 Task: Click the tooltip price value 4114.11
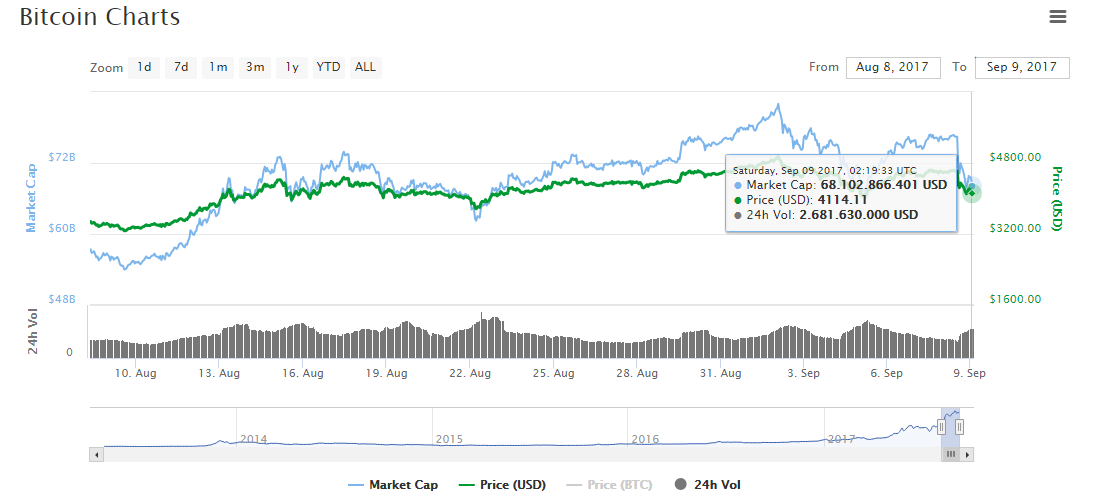tap(842, 200)
